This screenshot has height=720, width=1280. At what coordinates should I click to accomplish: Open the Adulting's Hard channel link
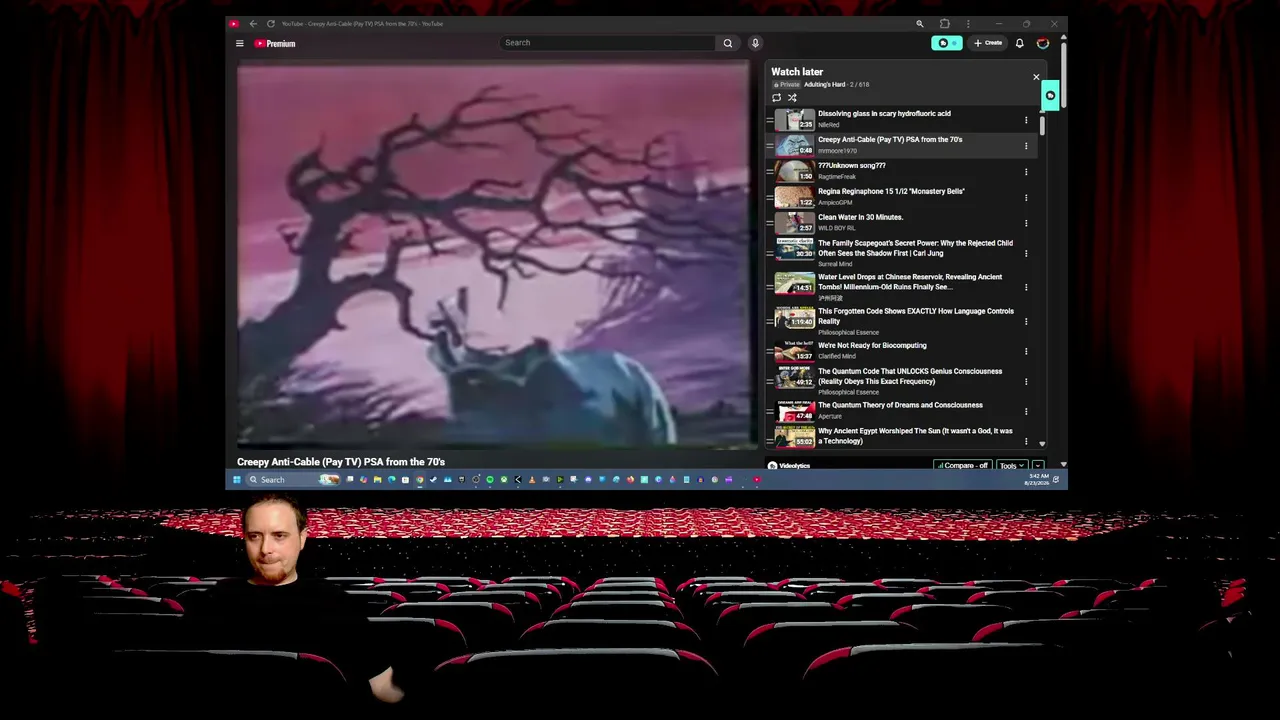(825, 85)
